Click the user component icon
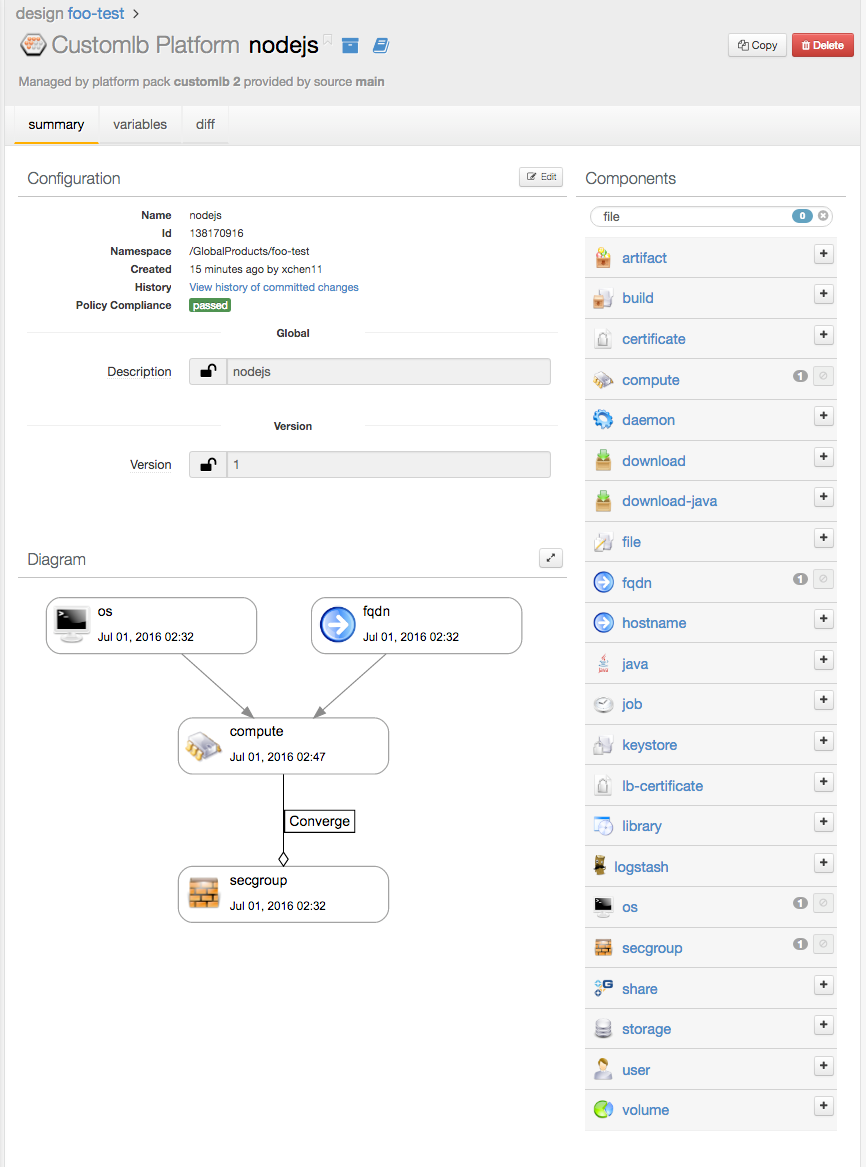The image size is (866, 1167). tap(602, 1069)
